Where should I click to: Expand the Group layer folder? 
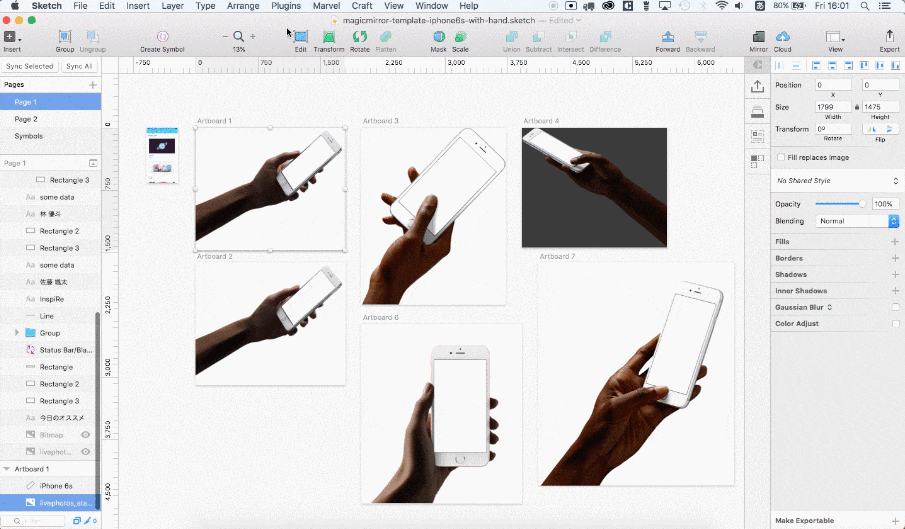pos(17,333)
